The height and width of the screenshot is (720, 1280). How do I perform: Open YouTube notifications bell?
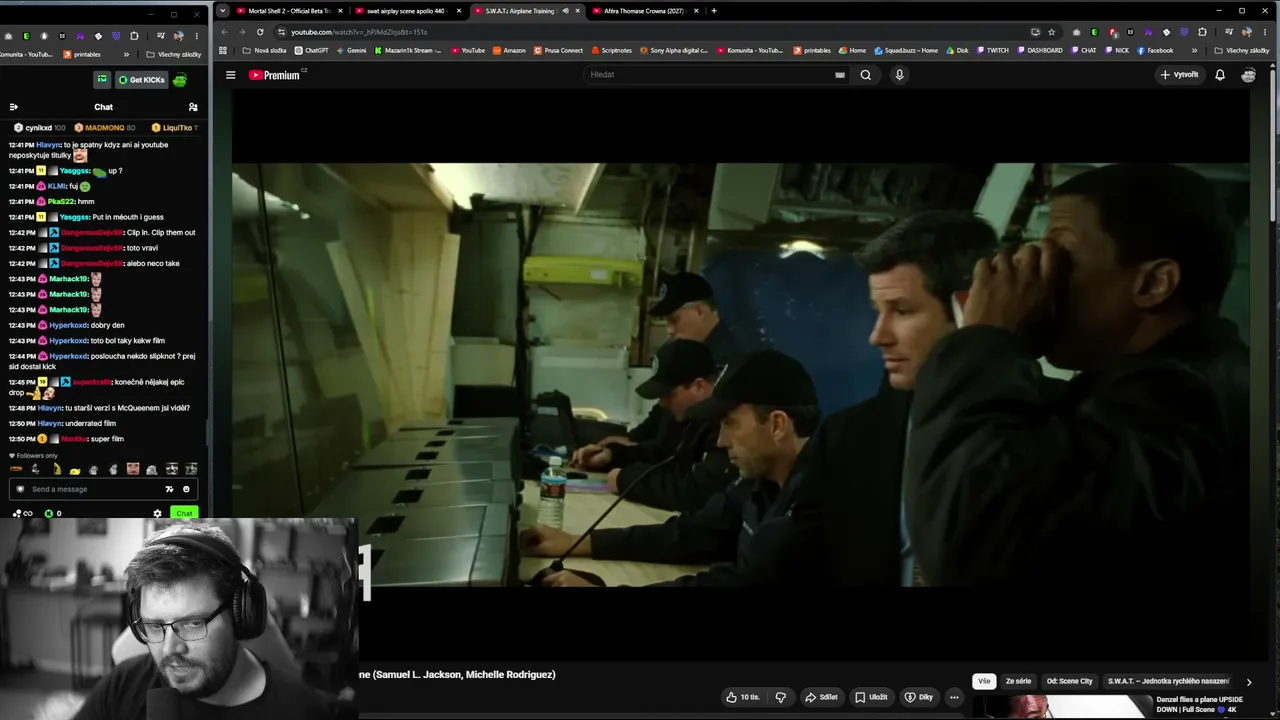1220,75
